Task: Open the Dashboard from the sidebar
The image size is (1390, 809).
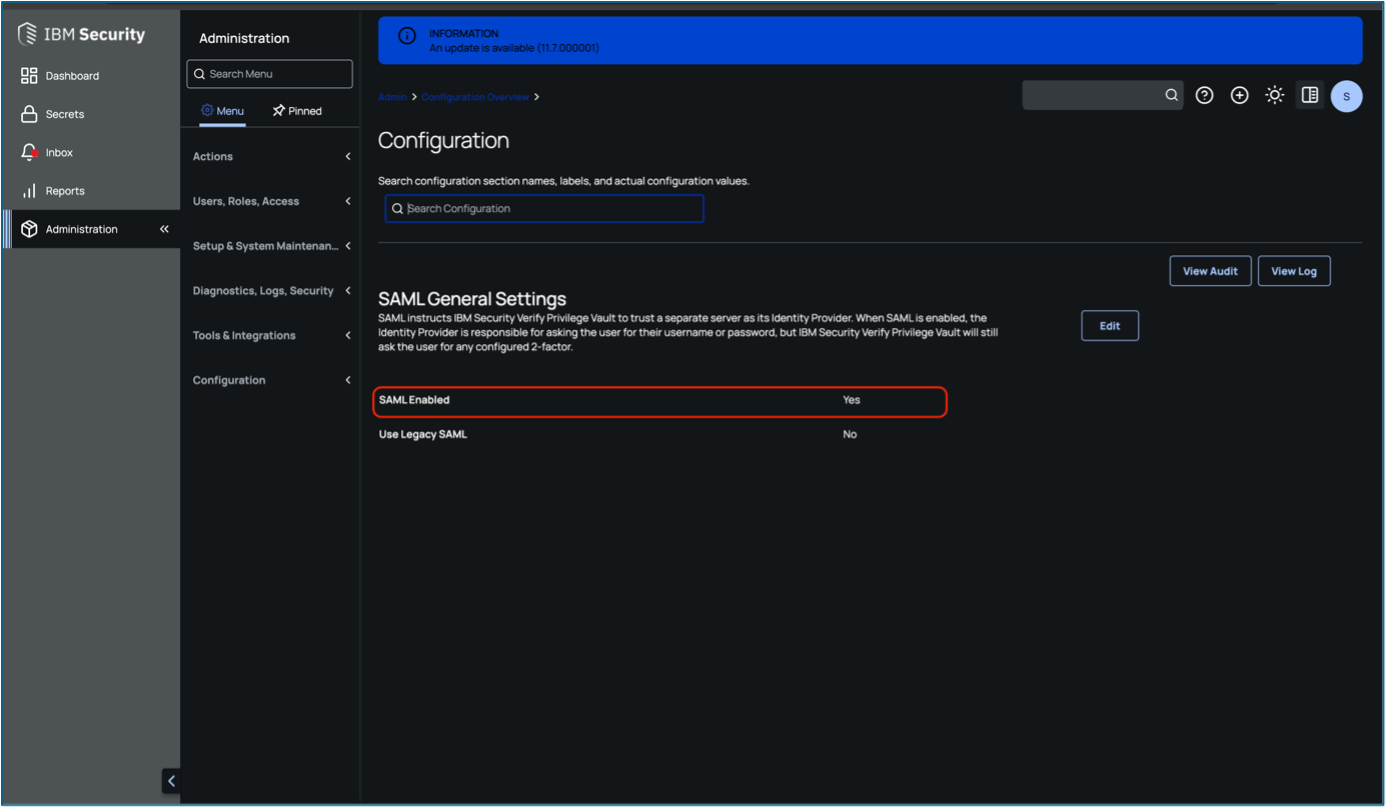Action: click(71, 75)
